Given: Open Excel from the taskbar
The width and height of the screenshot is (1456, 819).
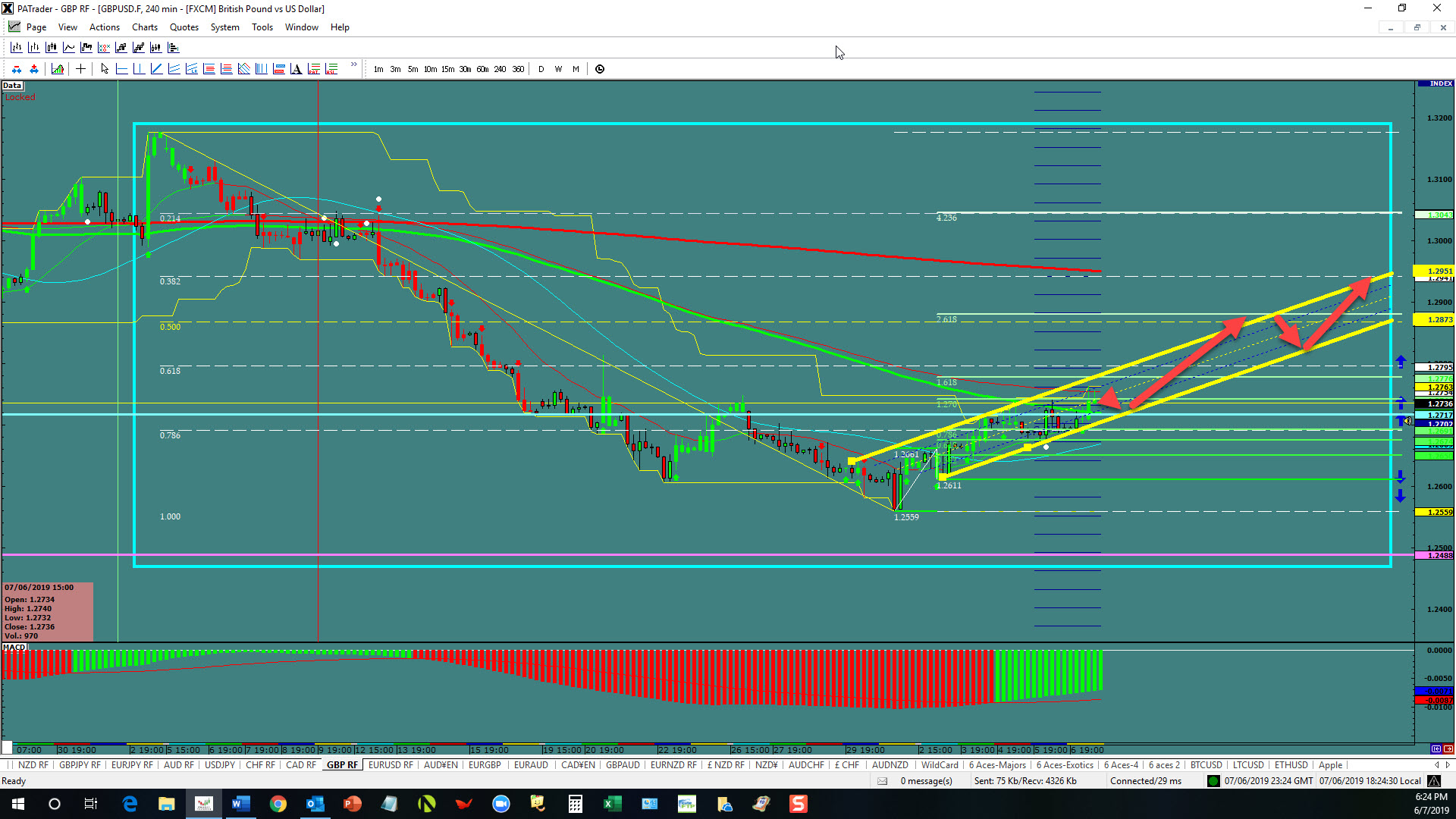Looking at the screenshot, I should point(612,804).
